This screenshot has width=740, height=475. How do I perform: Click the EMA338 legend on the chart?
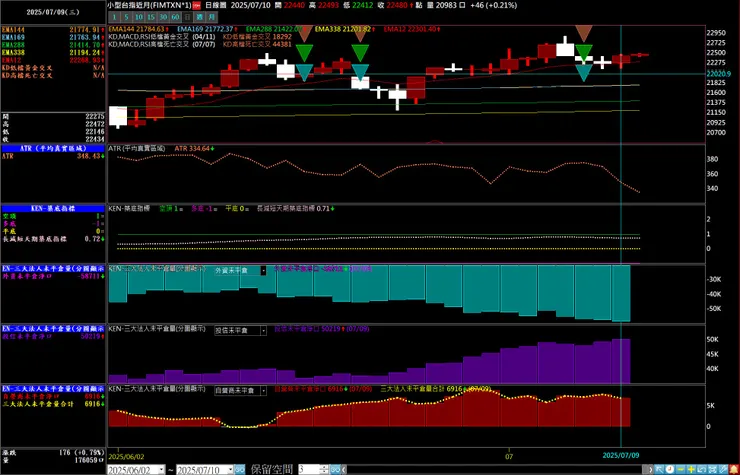(x=345, y=29)
